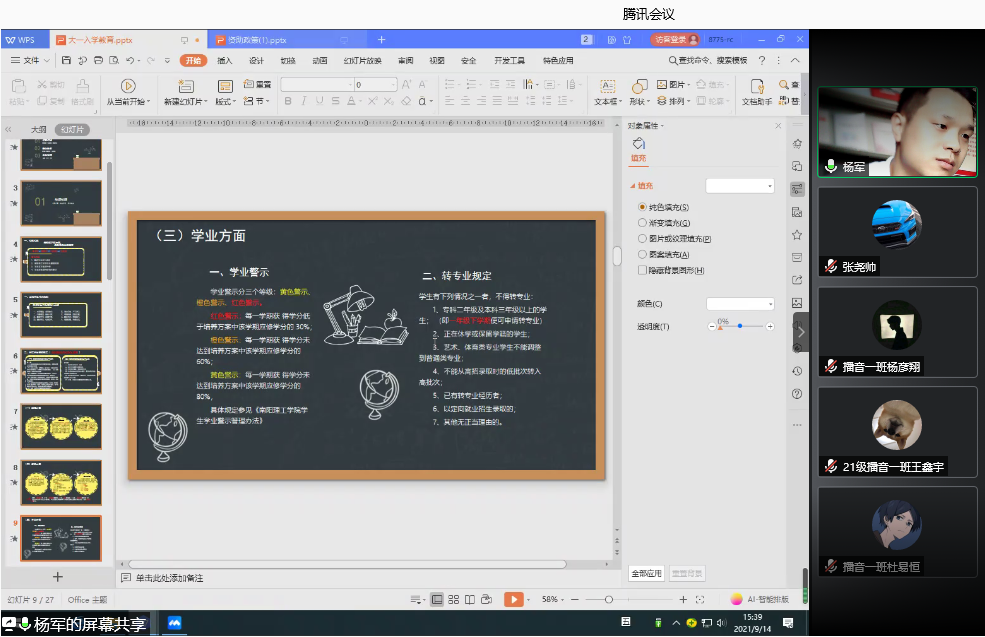
Task: Click the slideshow play icon in status bar
Action: tap(514, 599)
